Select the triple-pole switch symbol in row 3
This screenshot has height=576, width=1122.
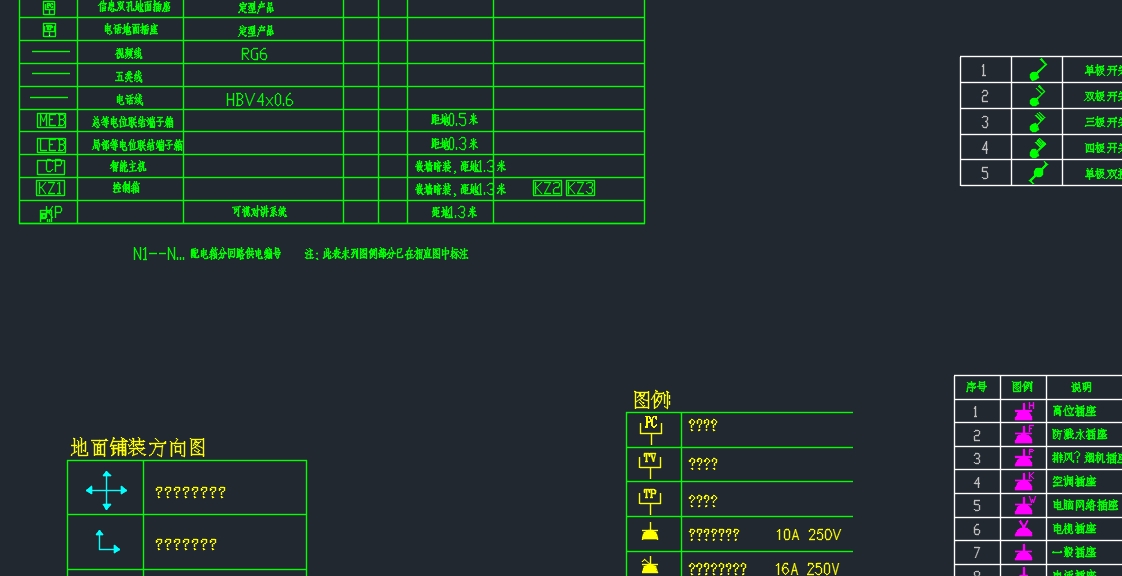[x=1037, y=122]
